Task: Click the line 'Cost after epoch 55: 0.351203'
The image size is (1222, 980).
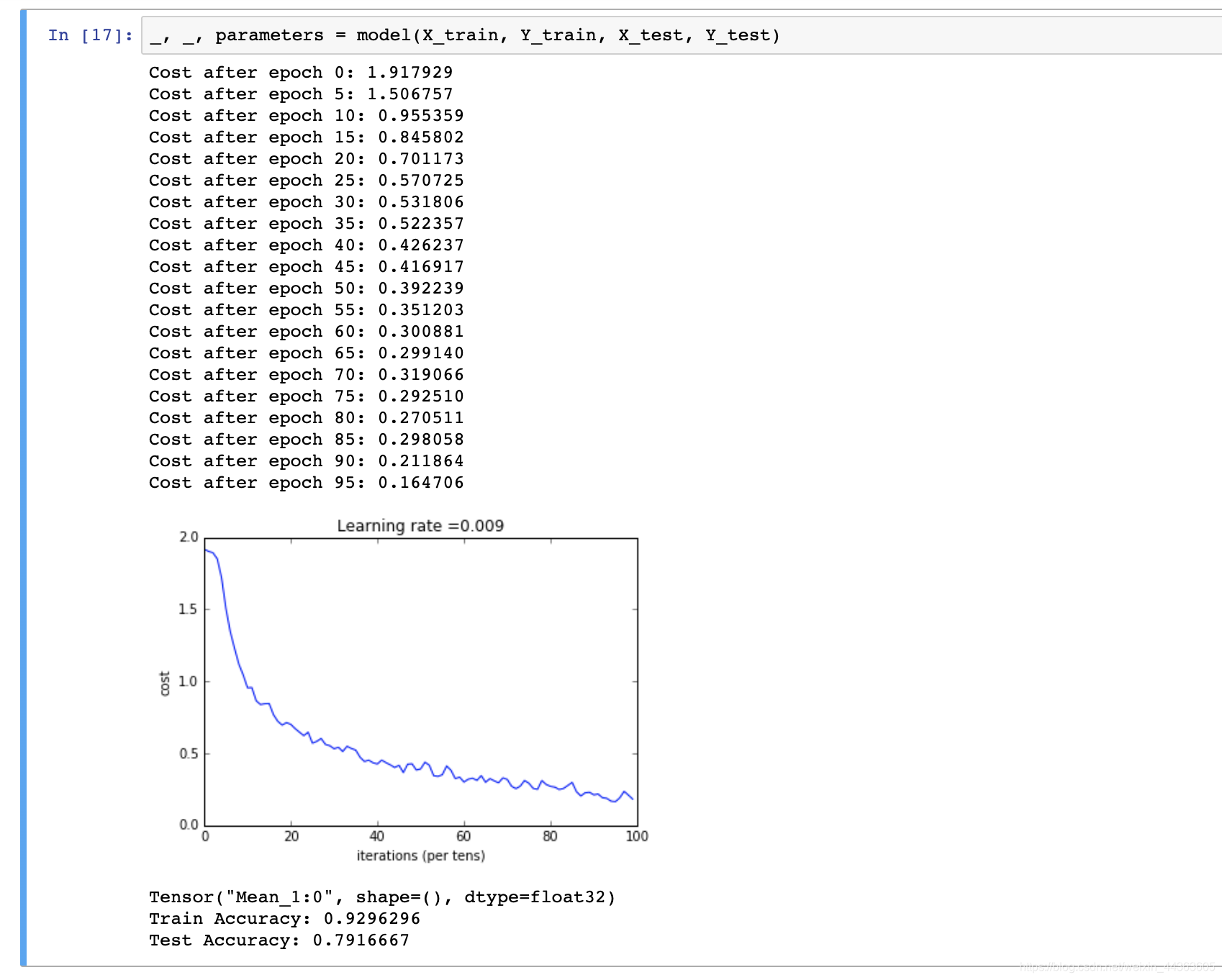Action: 307,310
